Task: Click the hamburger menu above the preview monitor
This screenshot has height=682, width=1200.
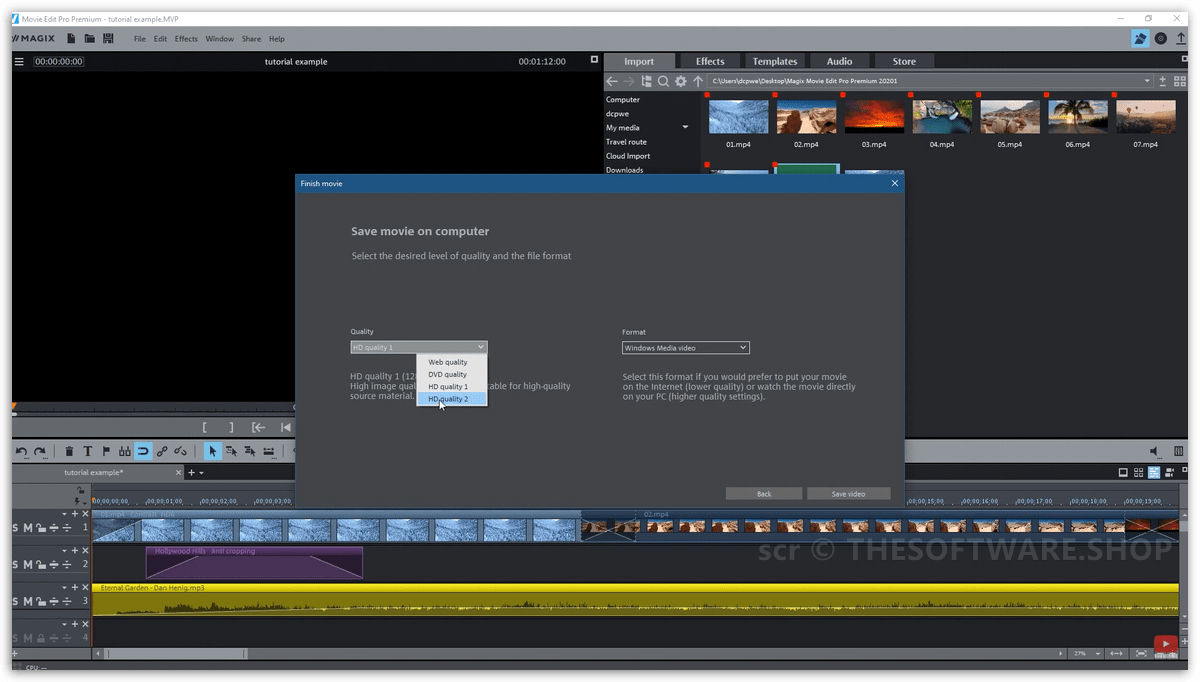Action: (19, 62)
